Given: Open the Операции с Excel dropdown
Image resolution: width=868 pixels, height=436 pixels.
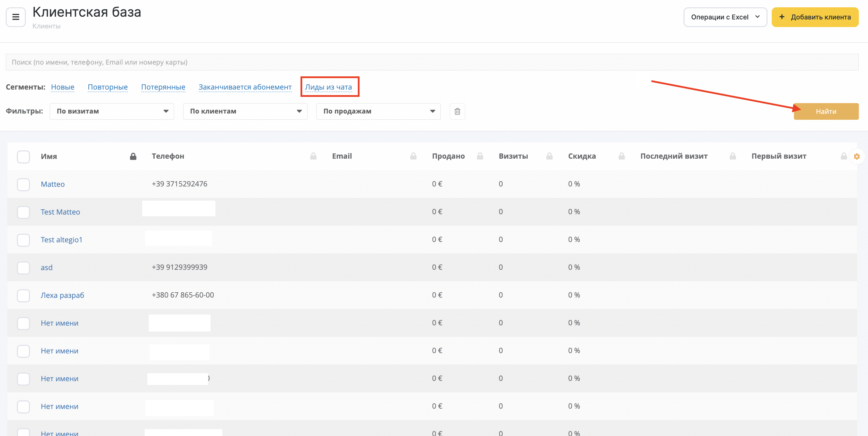Looking at the screenshot, I should (x=725, y=17).
